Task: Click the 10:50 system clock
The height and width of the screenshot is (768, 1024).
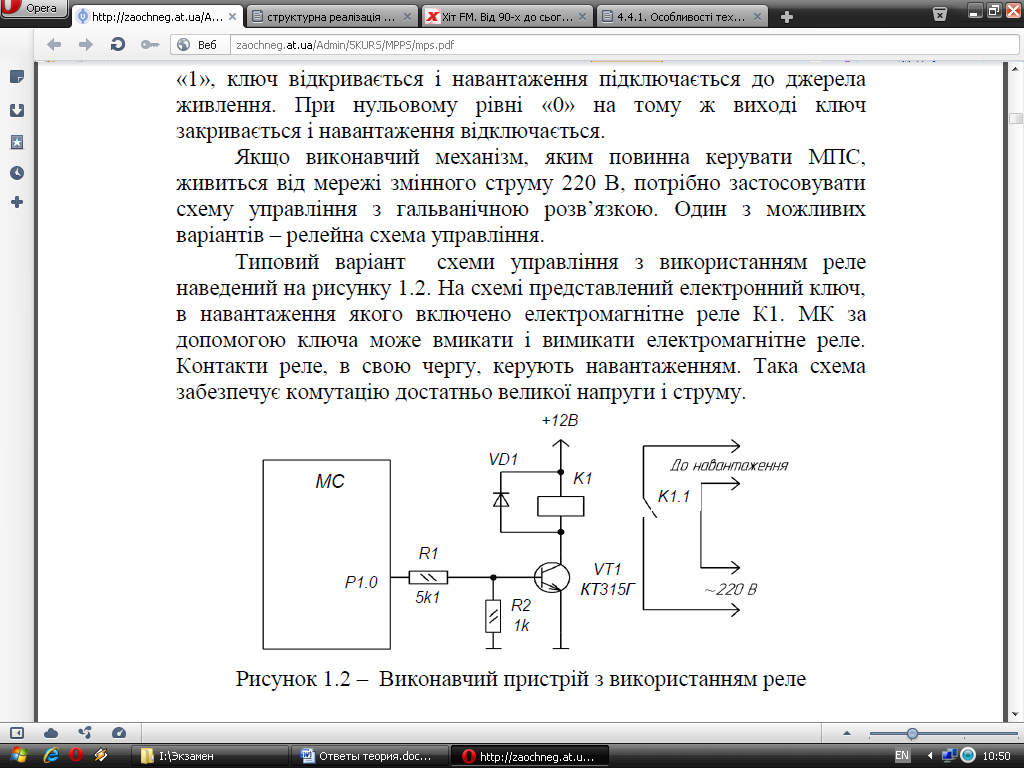Action: coord(996,756)
